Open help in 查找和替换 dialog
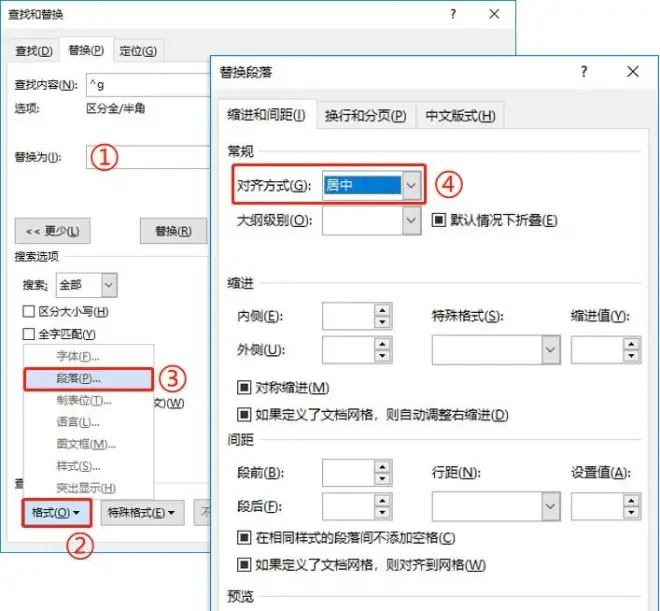The height and width of the screenshot is (611, 660). [x=453, y=14]
